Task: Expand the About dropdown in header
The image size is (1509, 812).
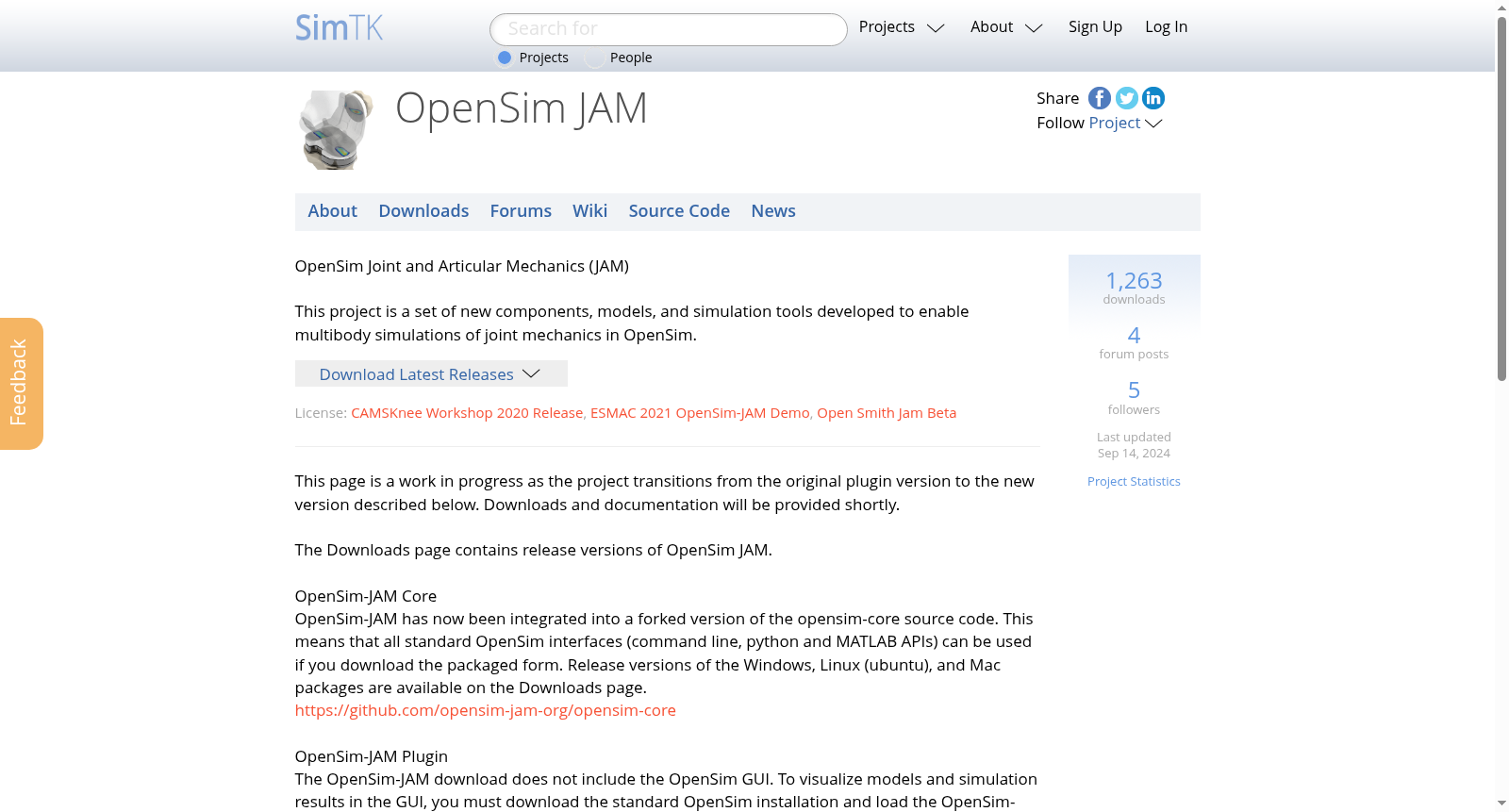Action: pyautogui.click(x=1006, y=27)
